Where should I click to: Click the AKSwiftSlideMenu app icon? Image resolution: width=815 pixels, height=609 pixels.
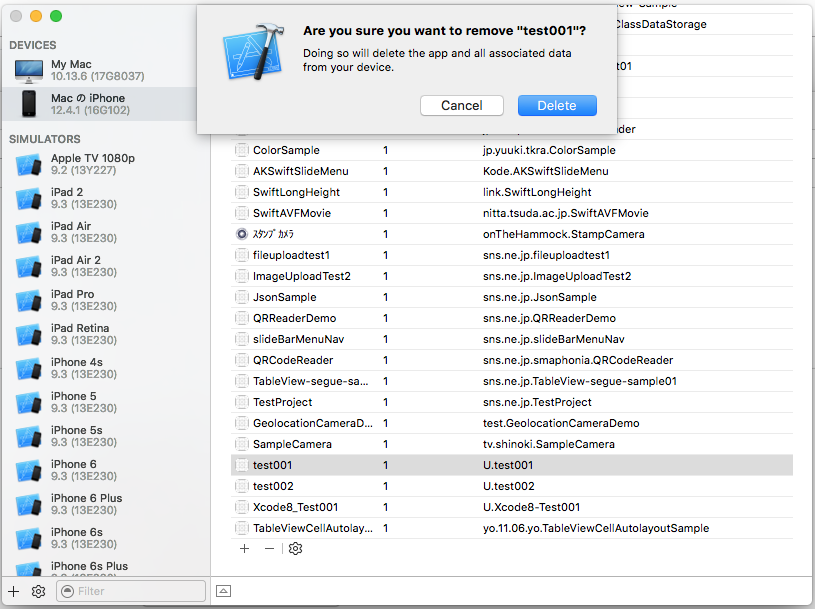pos(241,171)
